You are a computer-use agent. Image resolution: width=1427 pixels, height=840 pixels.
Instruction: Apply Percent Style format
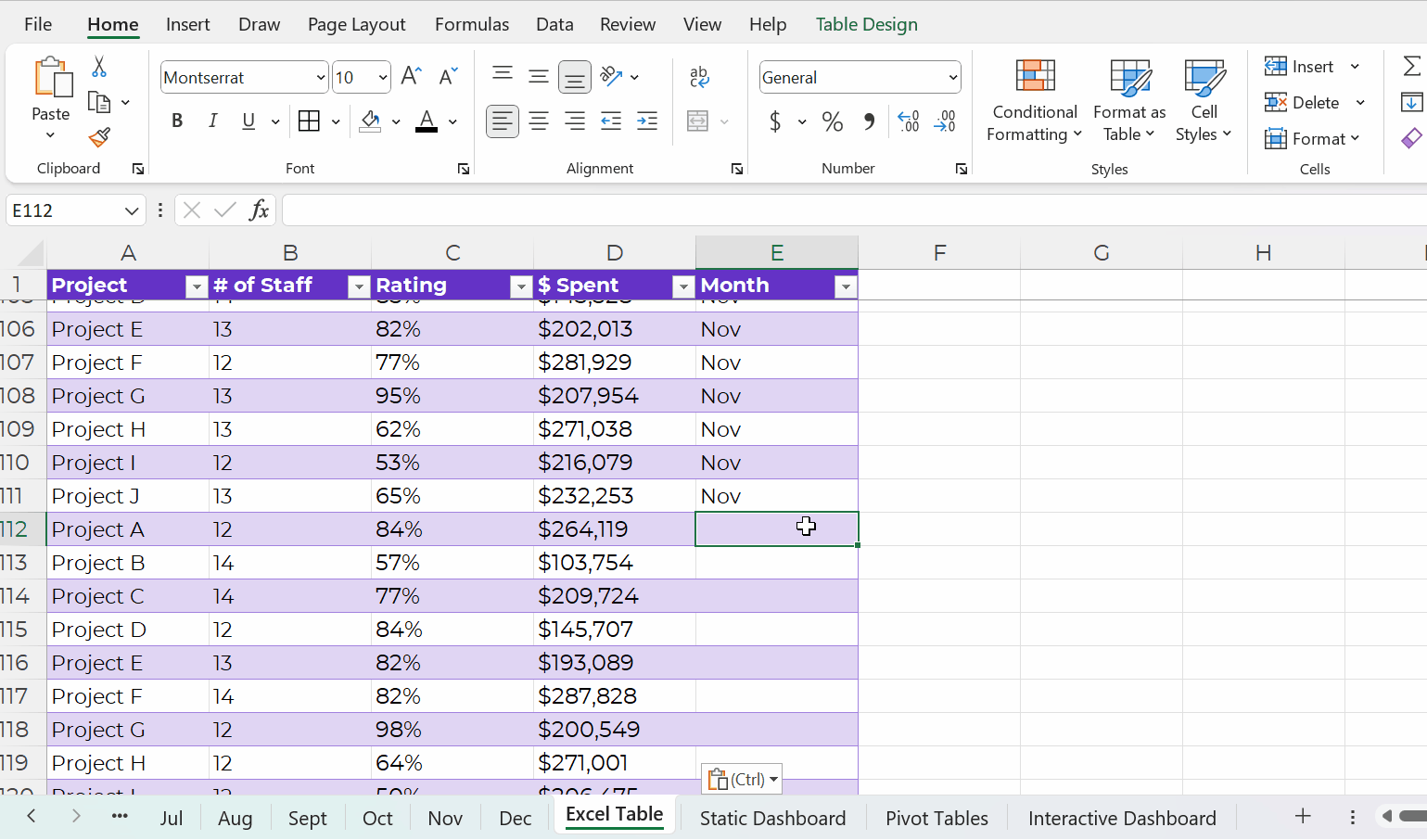833,121
